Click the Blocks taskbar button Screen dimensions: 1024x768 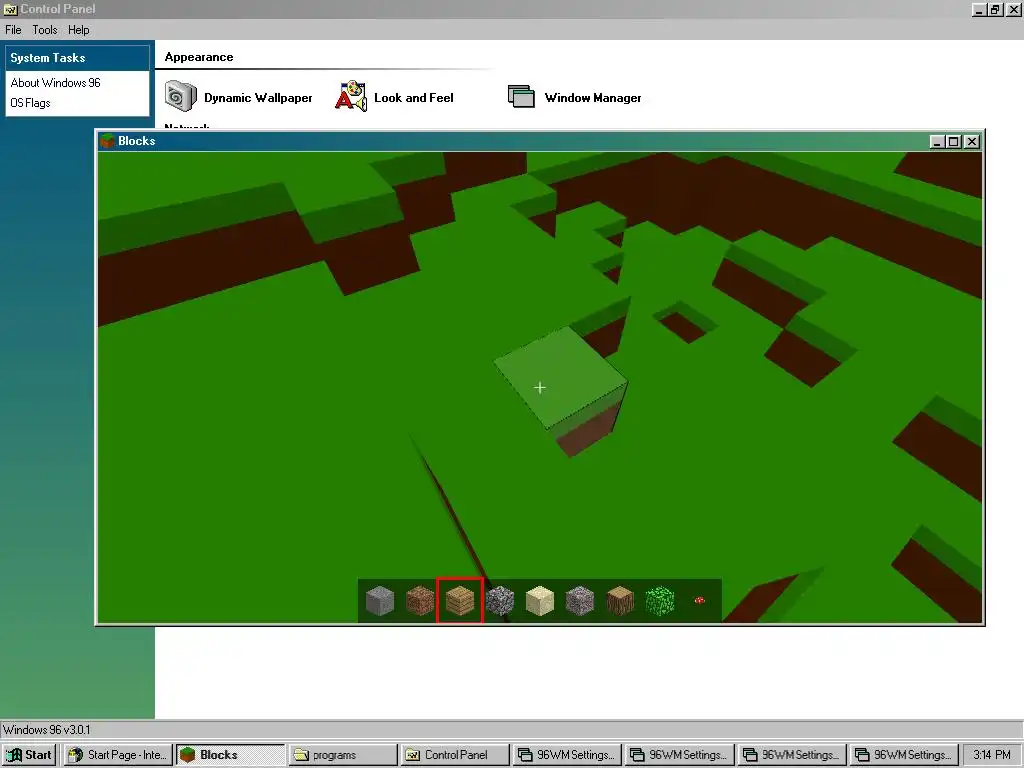[x=231, y=755]
